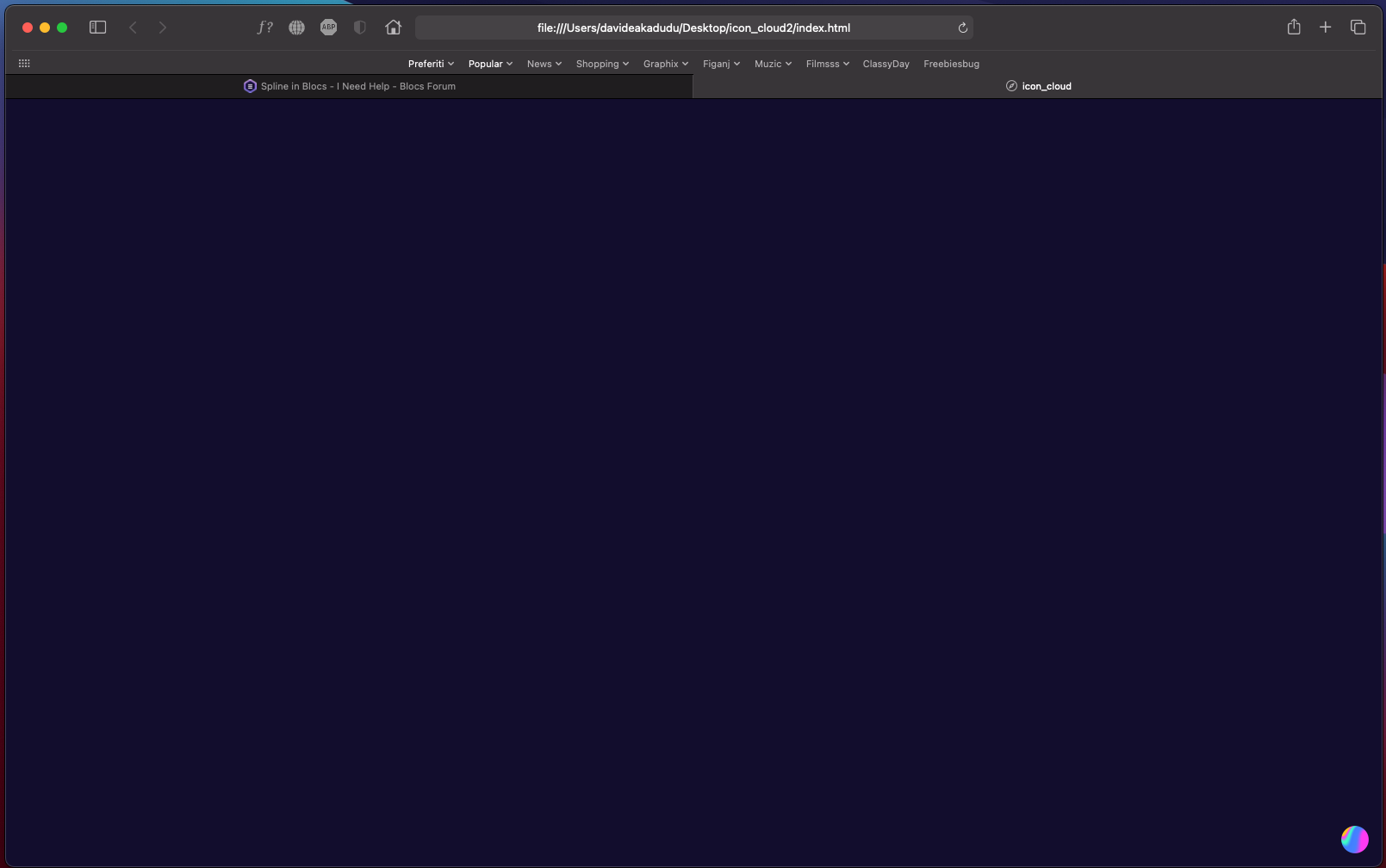Viewport: 1386px width, 868px height.
Task: Open the f? font extension
Action: point(264,28)
